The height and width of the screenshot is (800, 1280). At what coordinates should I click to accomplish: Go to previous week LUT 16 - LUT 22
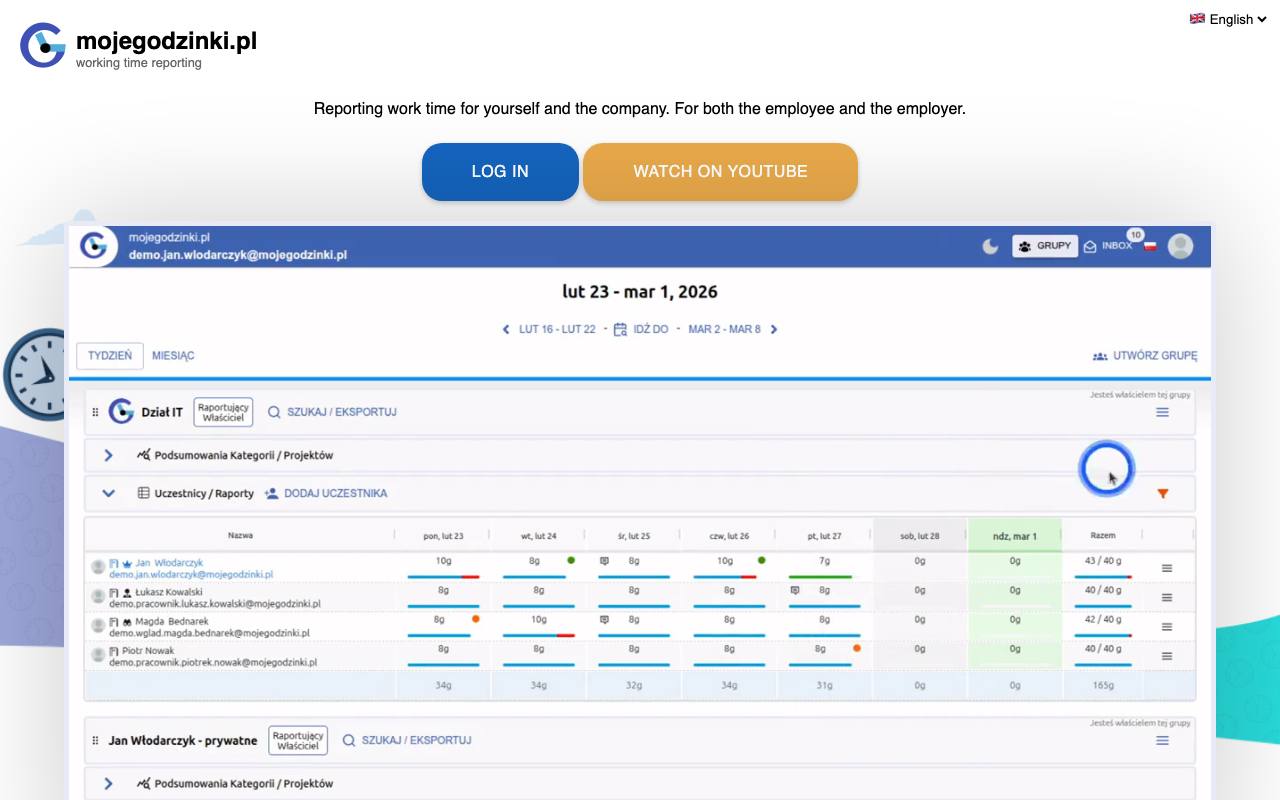click(557, 329)
